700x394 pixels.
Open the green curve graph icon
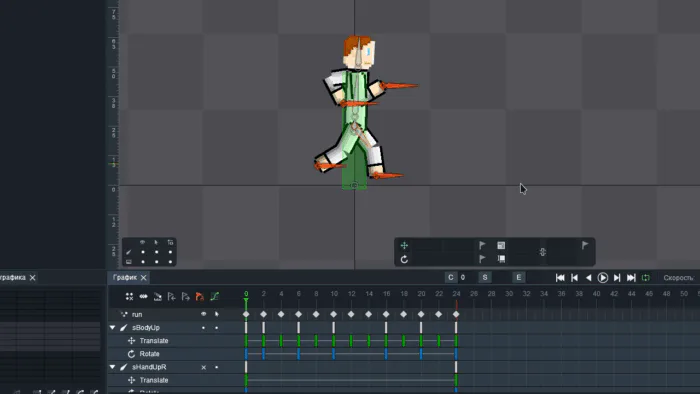214,296
